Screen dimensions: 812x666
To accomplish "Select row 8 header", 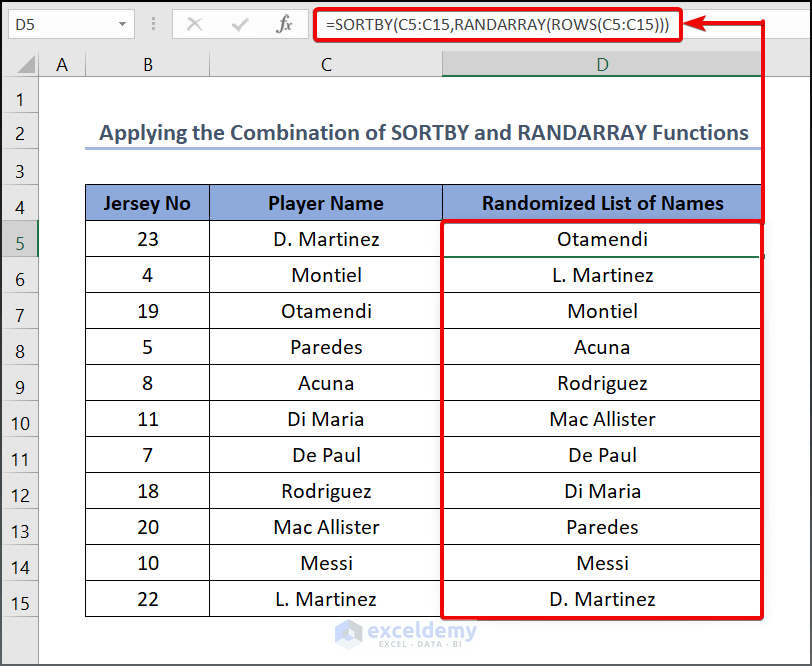I will (x=20, y=347).
